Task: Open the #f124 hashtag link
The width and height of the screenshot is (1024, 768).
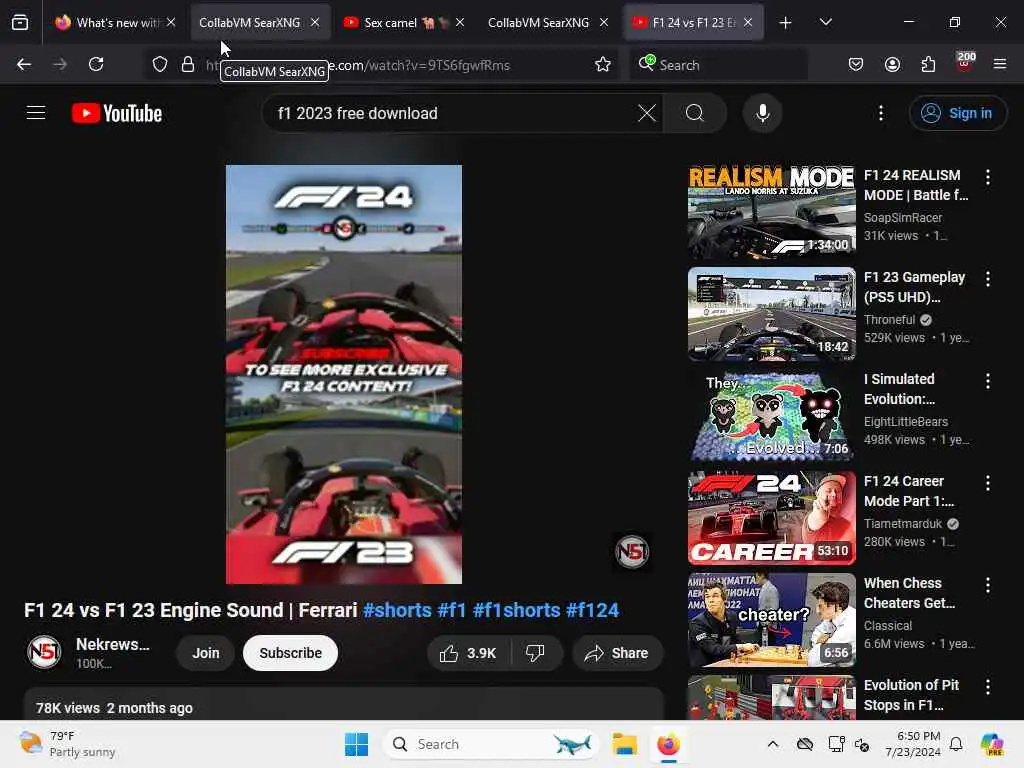Action: (x=592, y=610)
